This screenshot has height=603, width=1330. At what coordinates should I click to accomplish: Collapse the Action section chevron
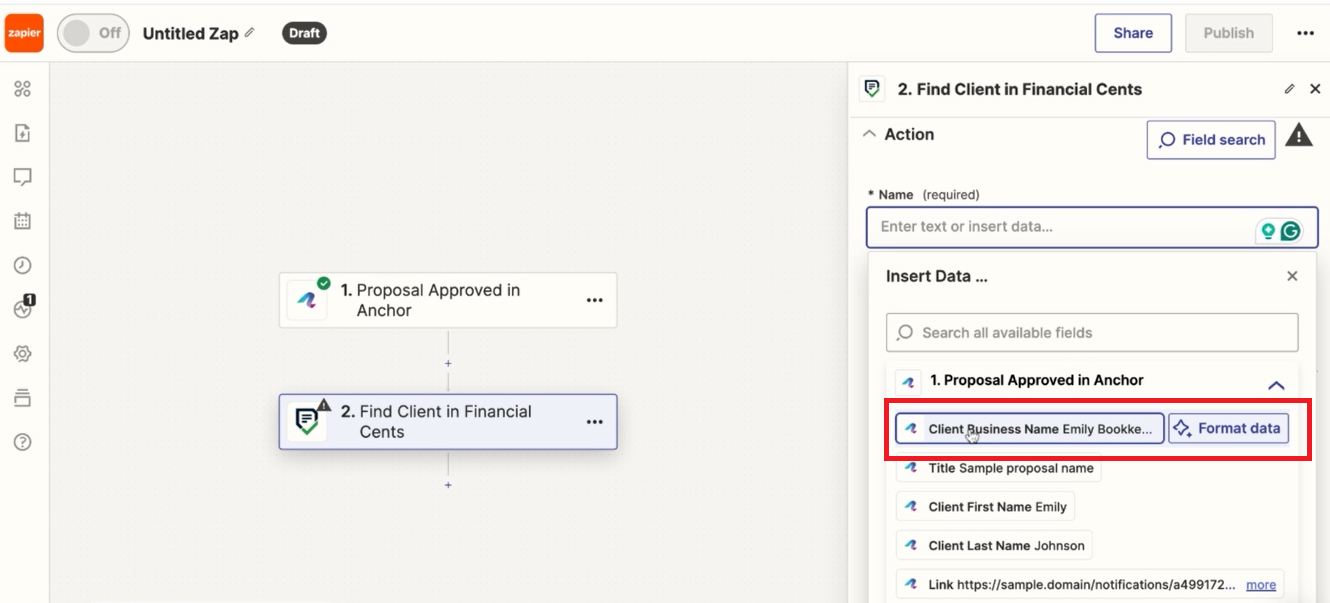(869, 134)
